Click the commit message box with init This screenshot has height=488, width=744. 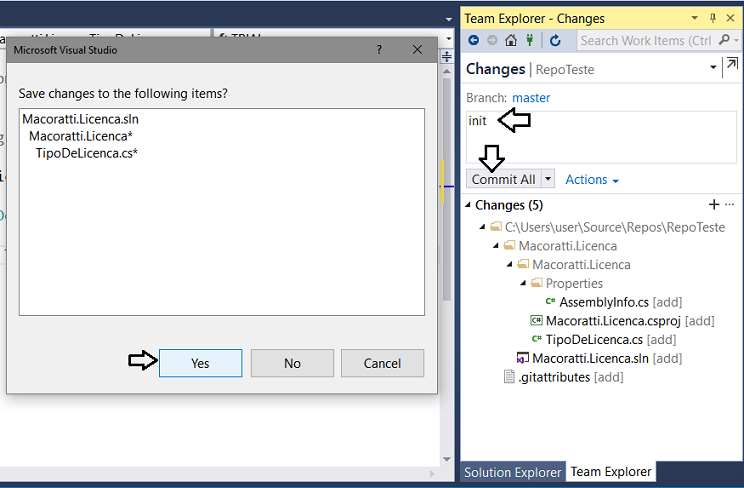(601, 137)
